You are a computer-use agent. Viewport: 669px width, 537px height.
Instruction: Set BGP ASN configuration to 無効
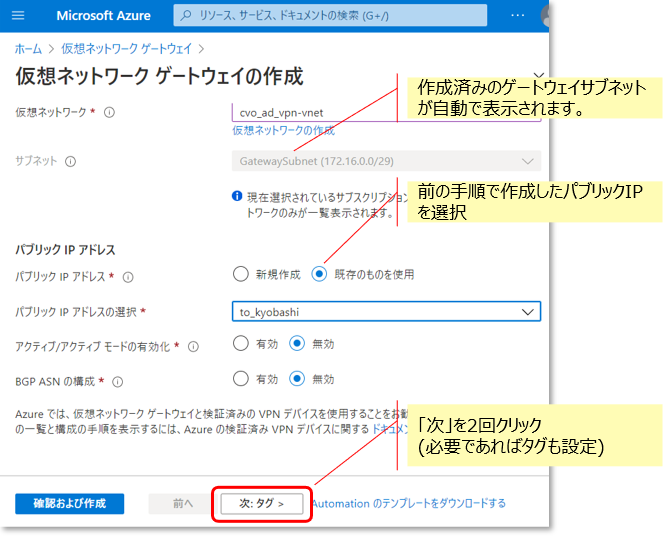click(297, 379)
